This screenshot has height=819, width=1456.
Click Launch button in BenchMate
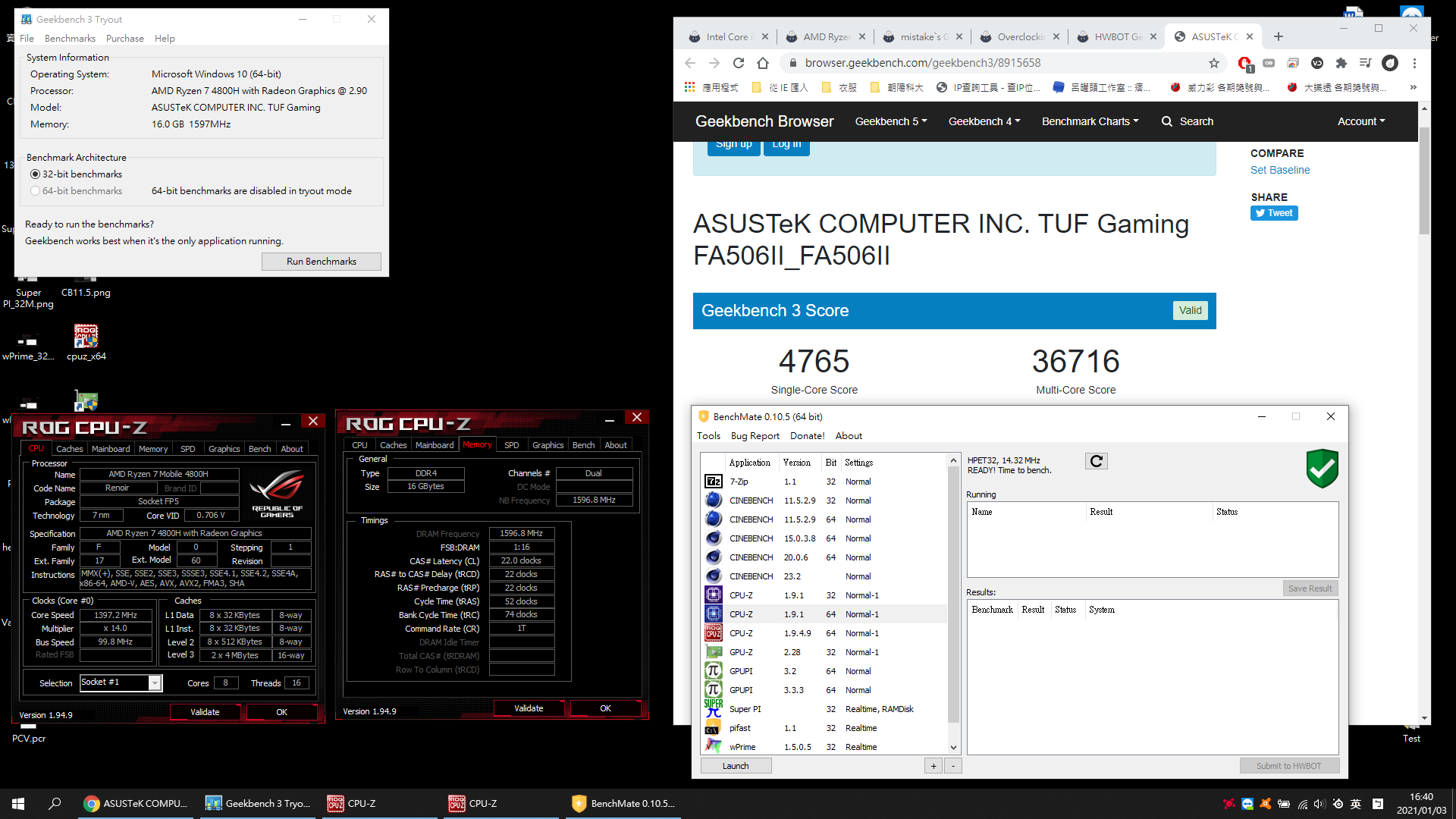click(736, 766)
